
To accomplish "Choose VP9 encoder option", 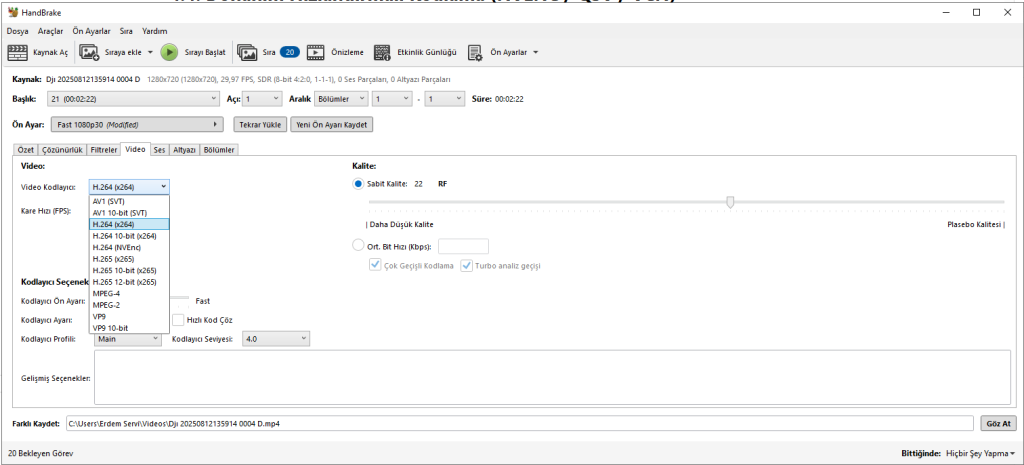I will (x=129, y=316).
